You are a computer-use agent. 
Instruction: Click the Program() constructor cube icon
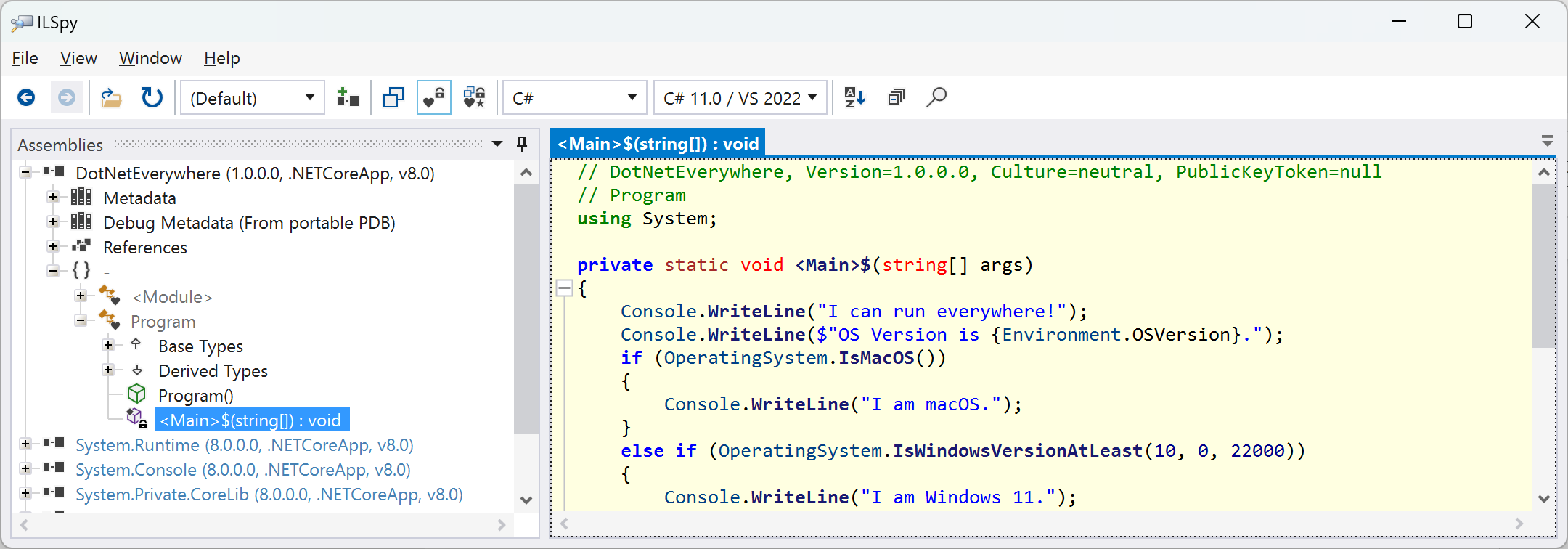tap(136, 394)
